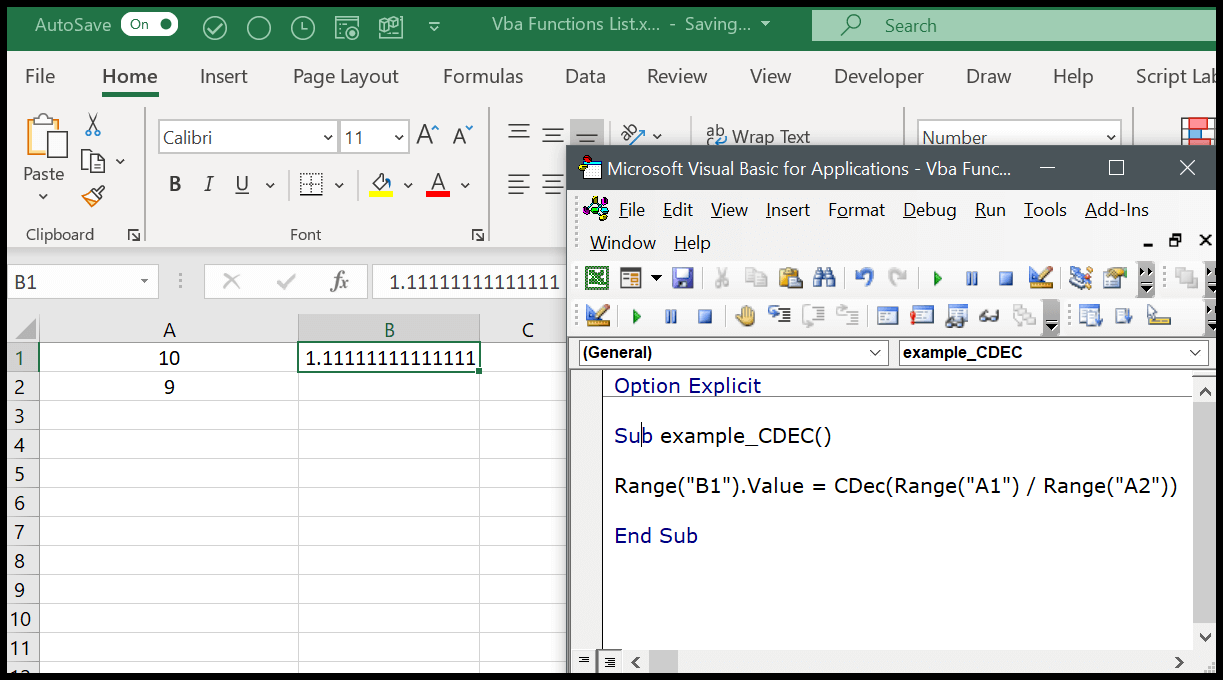The width and height of the screenshot is (1223, 680).
Task: Click the clock icon in Quick Access Toolbar
Action: coord(302,28)
